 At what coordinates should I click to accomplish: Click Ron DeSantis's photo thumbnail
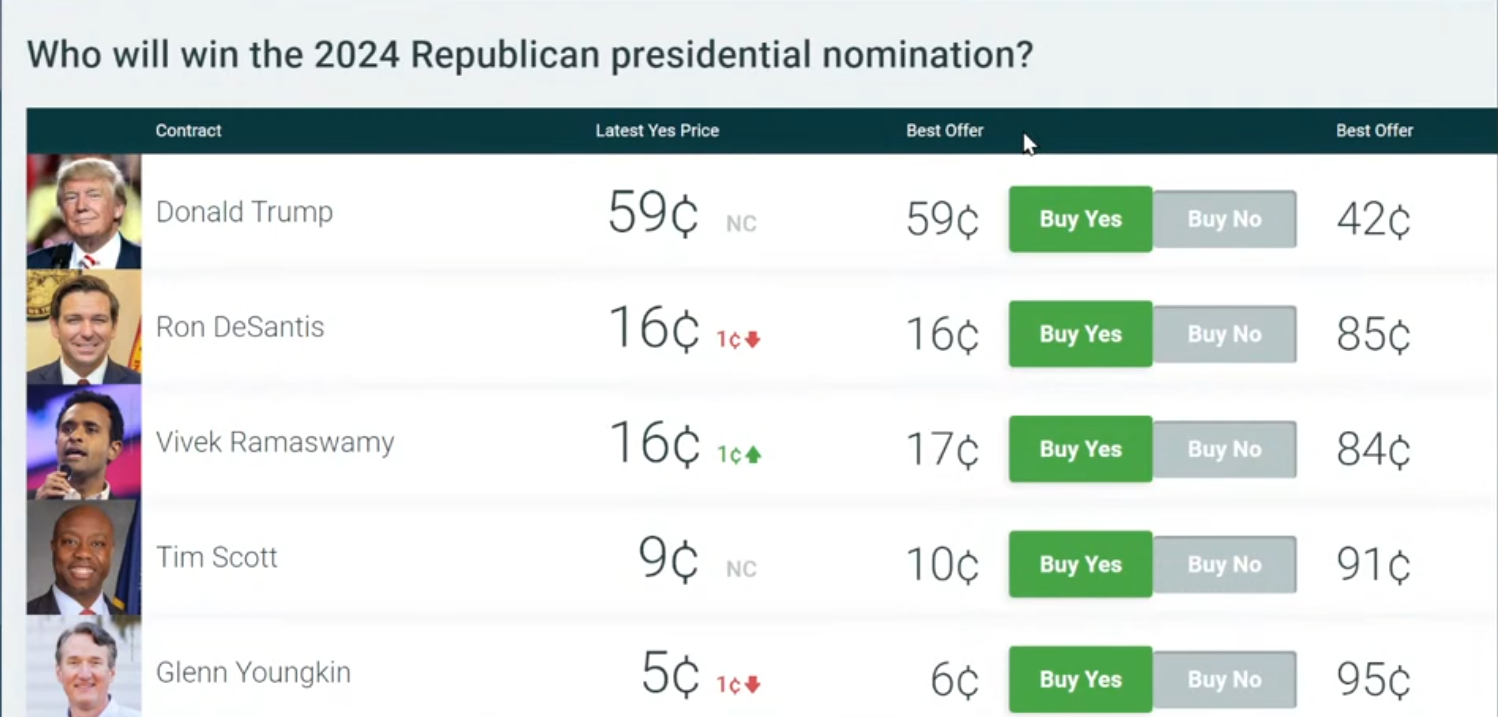84,327
